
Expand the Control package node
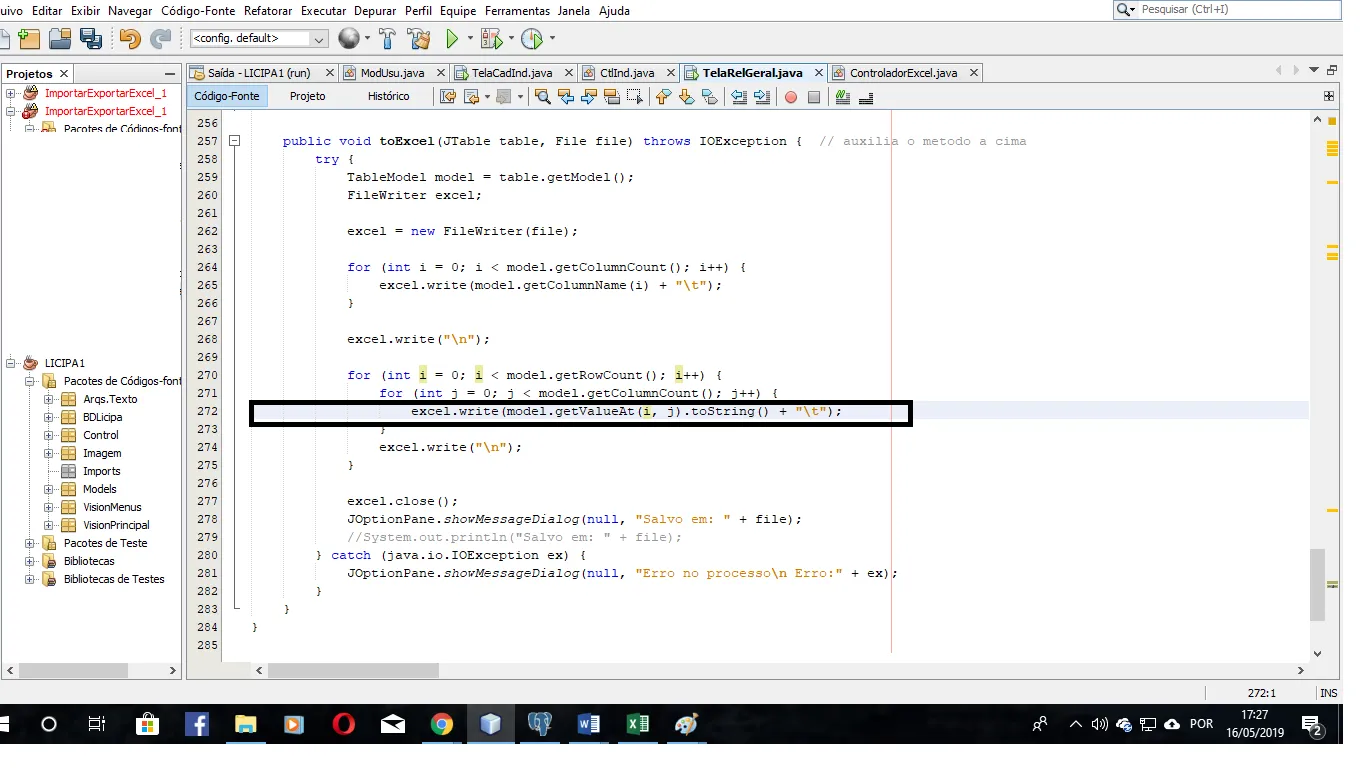click(x=49, y=435)
